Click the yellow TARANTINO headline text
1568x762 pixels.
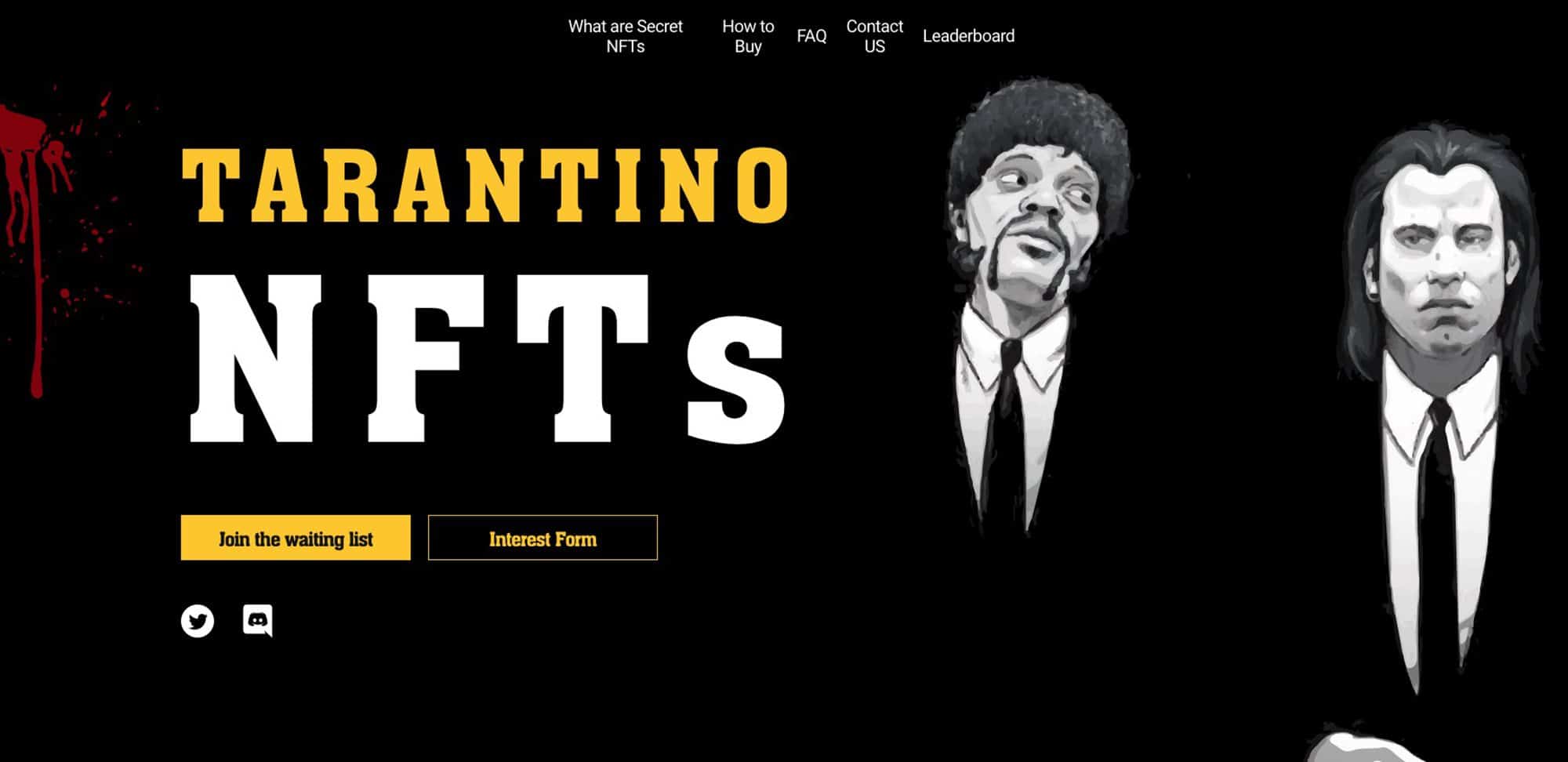(485, 185)
